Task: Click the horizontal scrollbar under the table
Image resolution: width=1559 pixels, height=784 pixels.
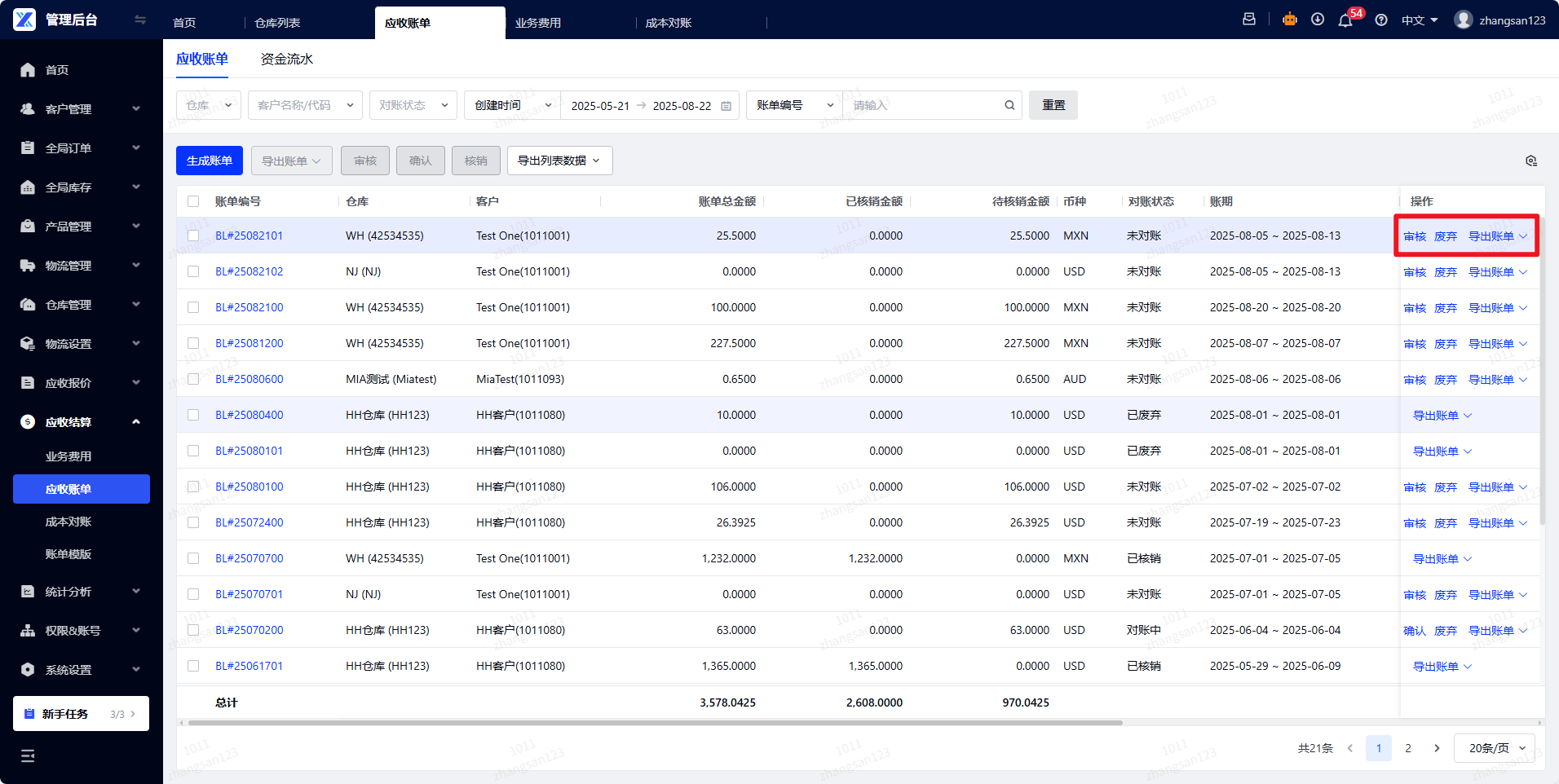Action: point(652,722)
